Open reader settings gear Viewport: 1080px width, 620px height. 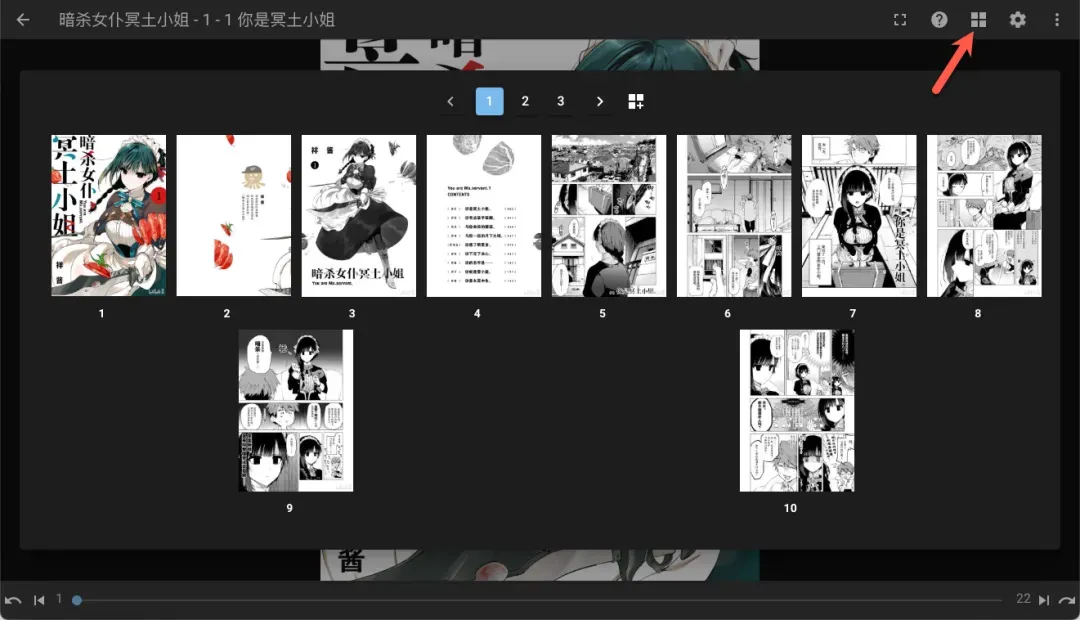click(x=1017, y=19)
